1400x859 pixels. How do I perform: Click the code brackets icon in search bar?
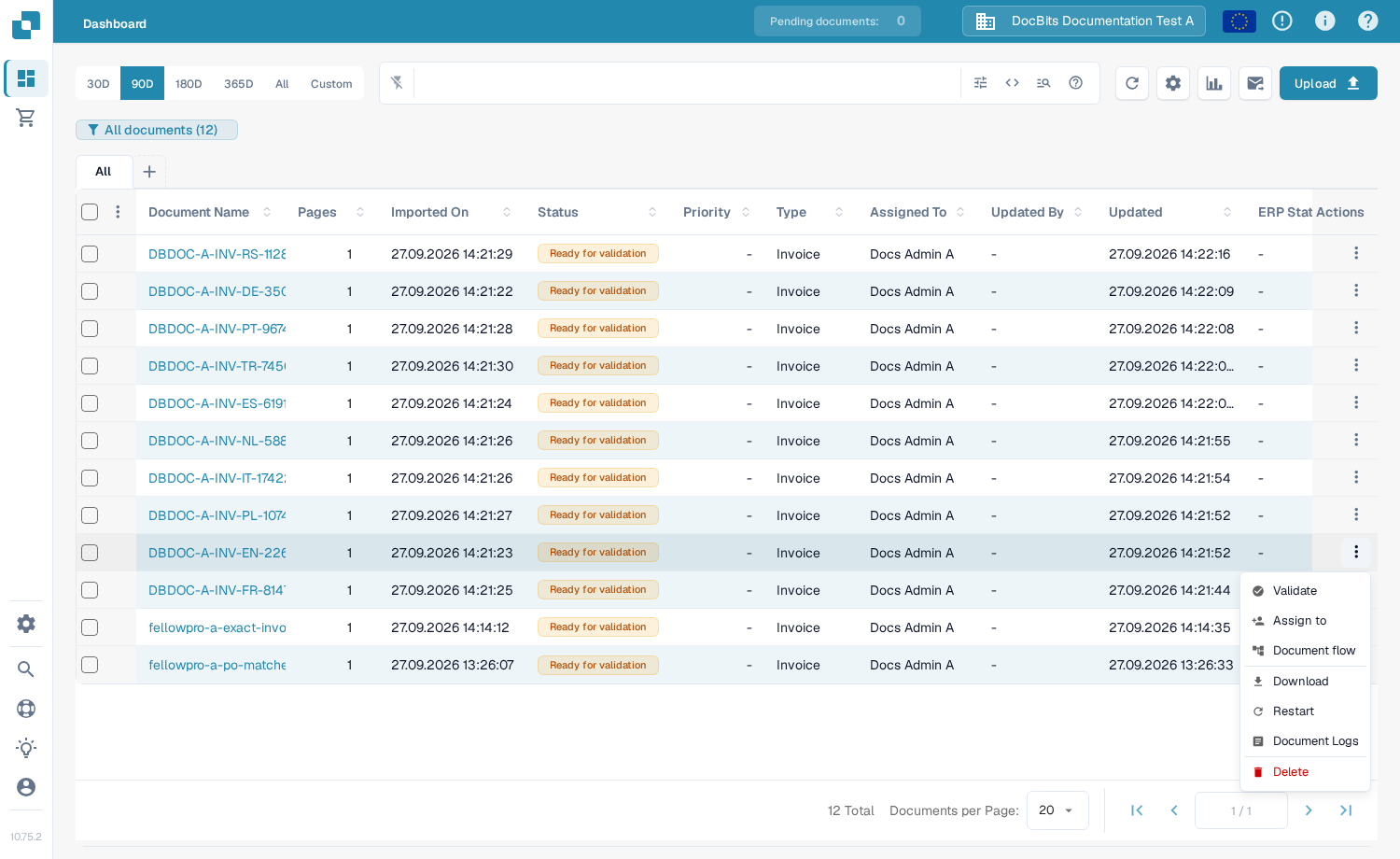pyautogui.click(x=1012, y=83)
